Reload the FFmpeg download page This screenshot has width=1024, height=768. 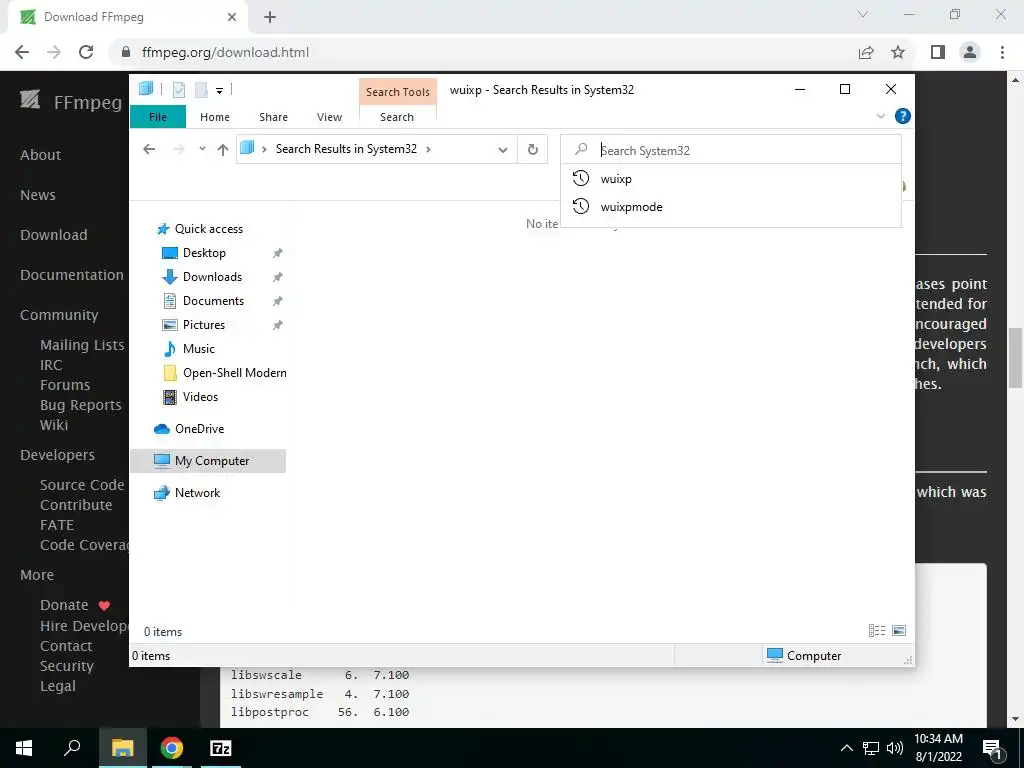pyautogui.click(x=86, y=52)
